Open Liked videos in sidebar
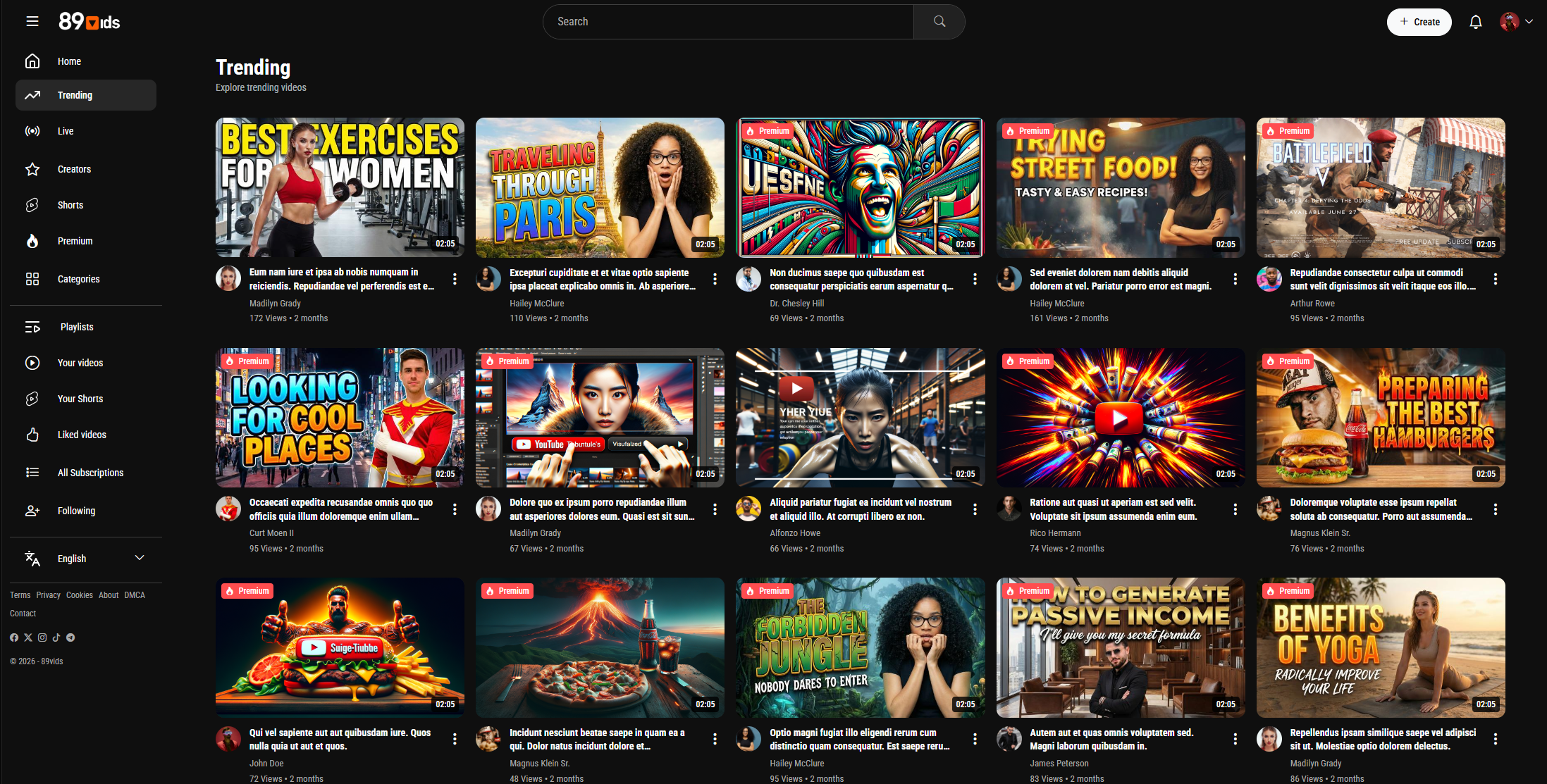 click(82, 435)
